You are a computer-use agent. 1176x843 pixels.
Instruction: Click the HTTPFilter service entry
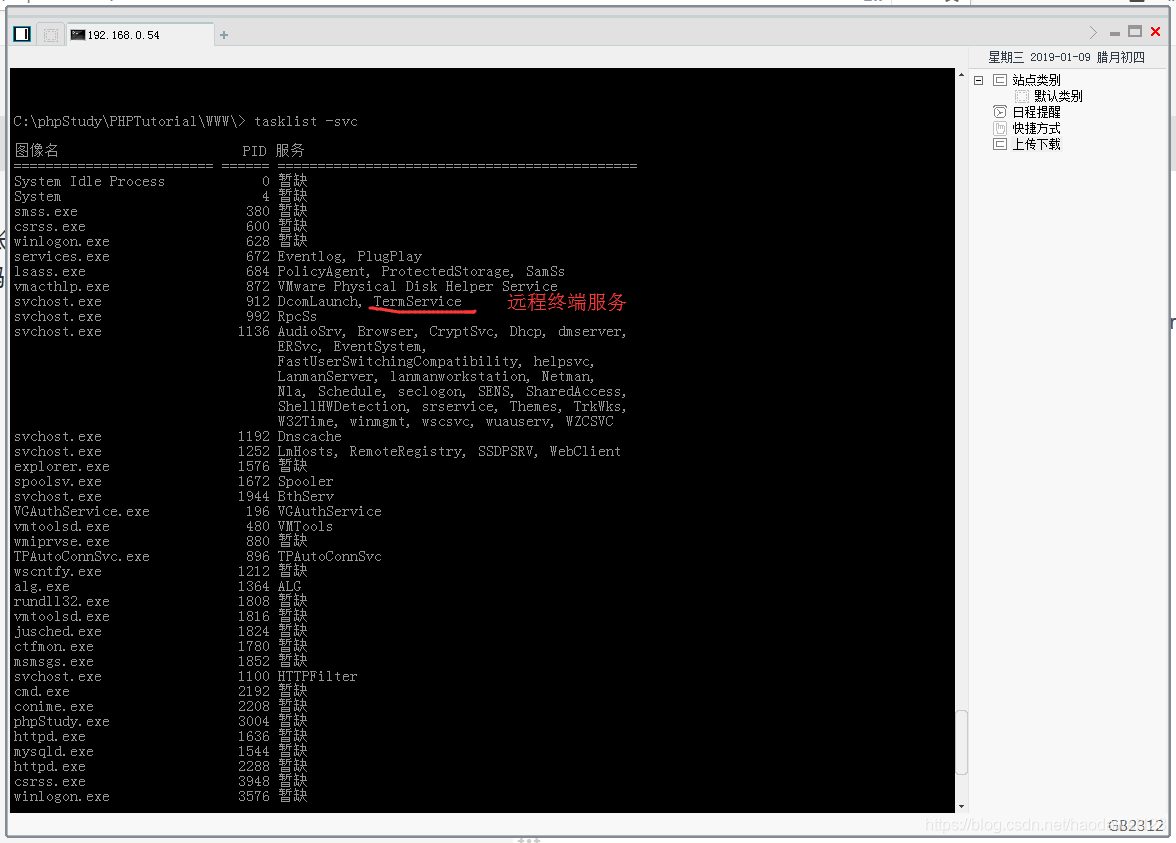[x=317, y=676]
